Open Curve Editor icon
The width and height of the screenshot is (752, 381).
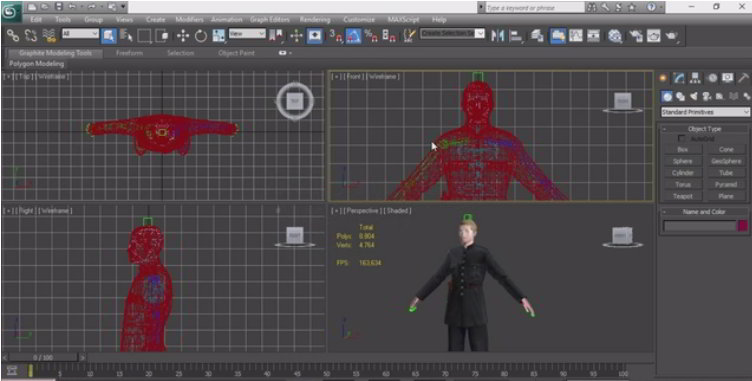[576, 36]
